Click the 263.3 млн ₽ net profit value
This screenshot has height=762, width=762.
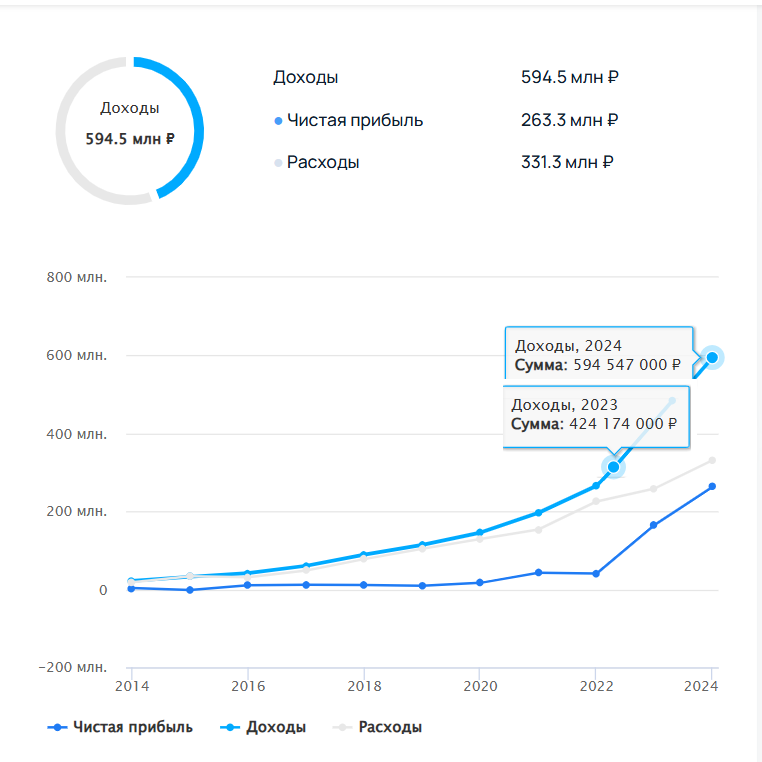pos(569,121)
